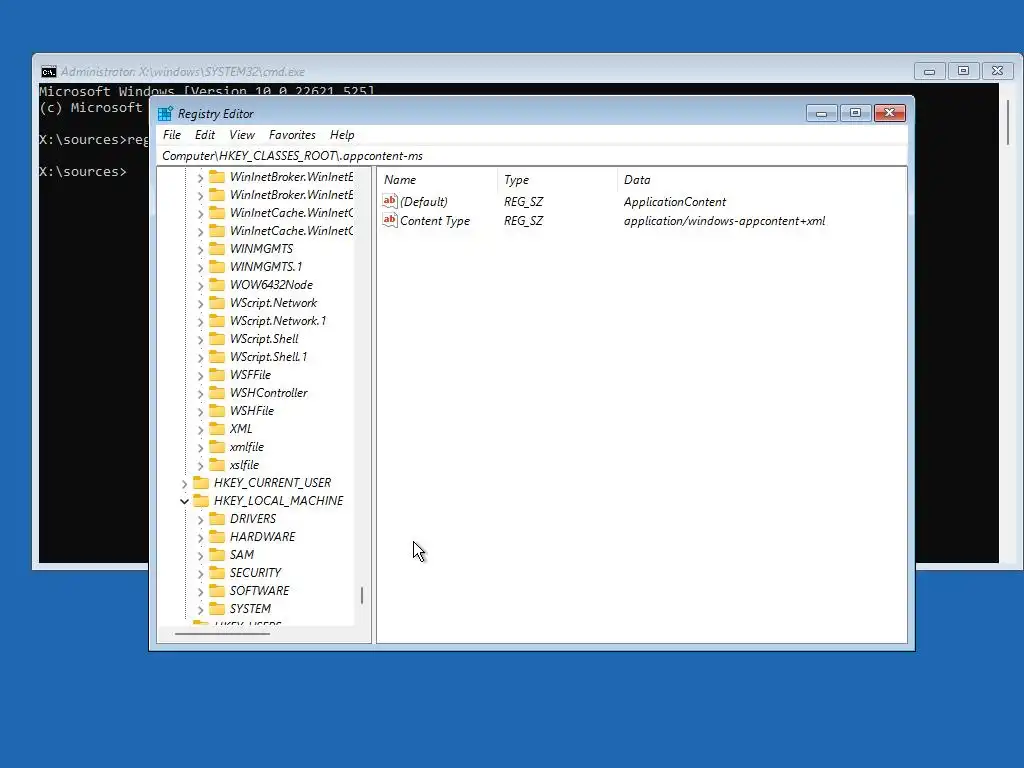Click the Content Type string value icon
The height and width of the screenshot is (768, 1024).
tap(390, 220)
